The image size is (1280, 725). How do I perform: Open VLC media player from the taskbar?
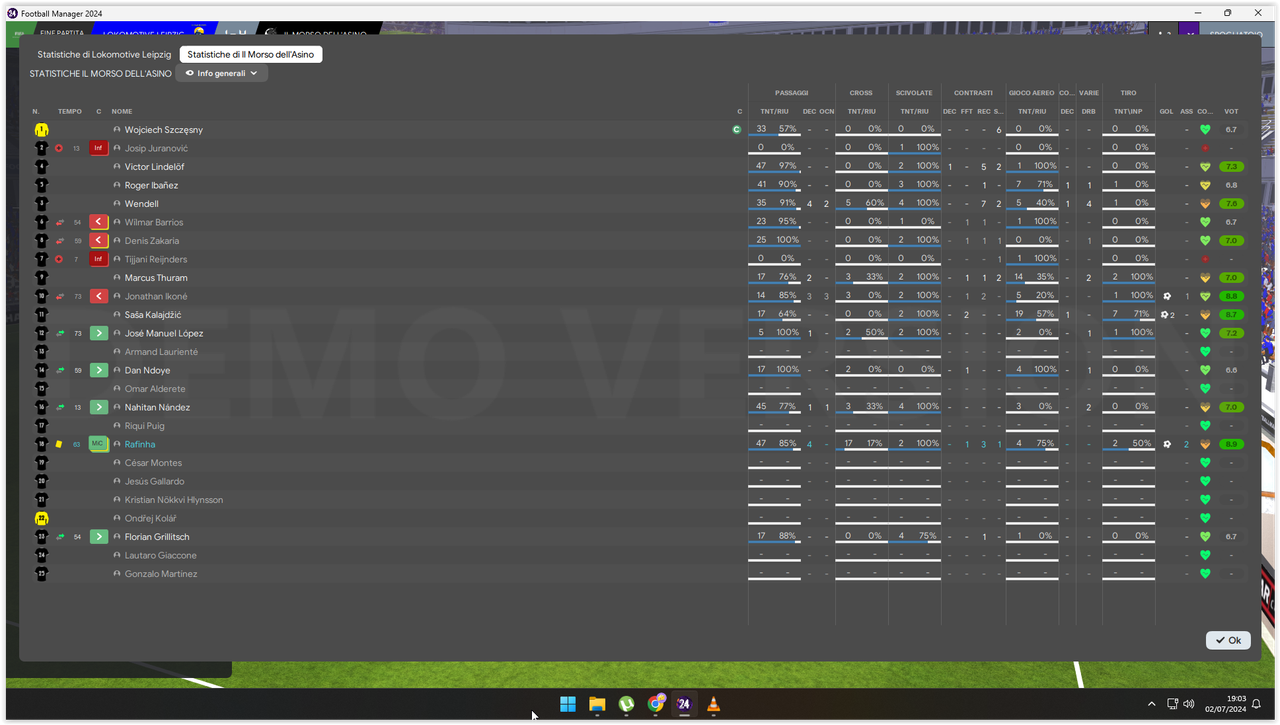coord(713,704)
